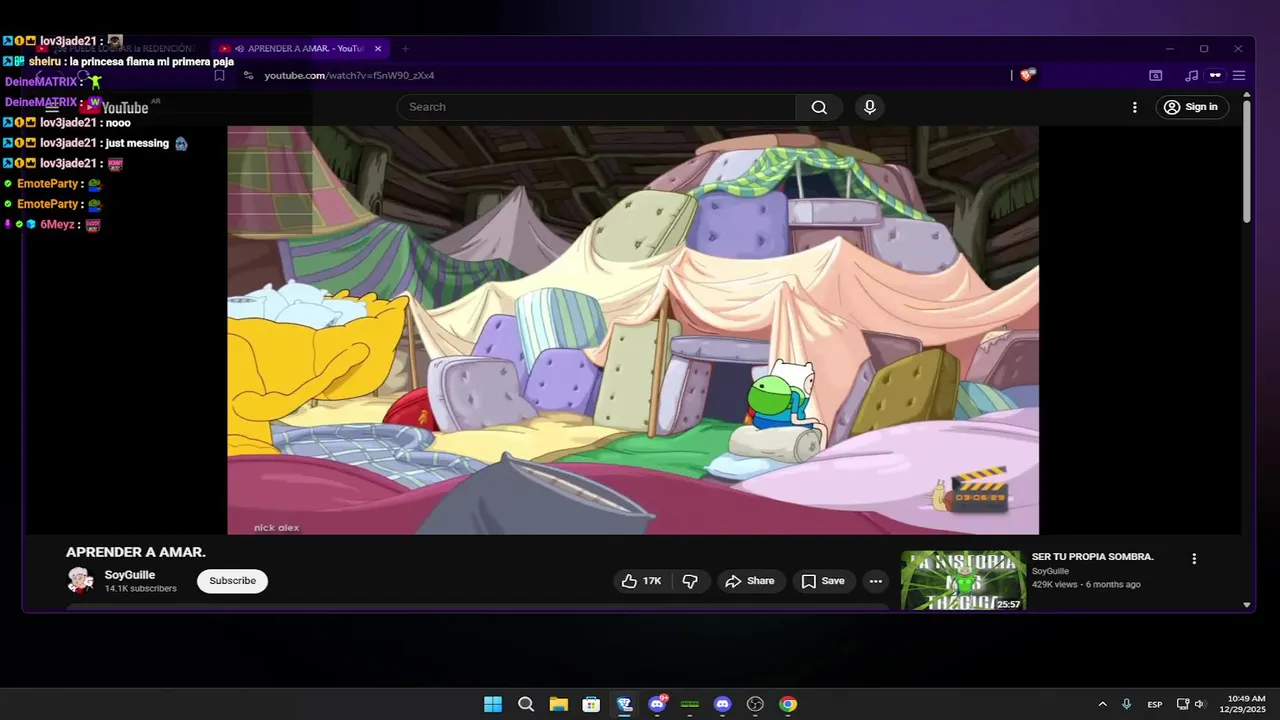Show hidden system tray icons

coord(1102,704)
